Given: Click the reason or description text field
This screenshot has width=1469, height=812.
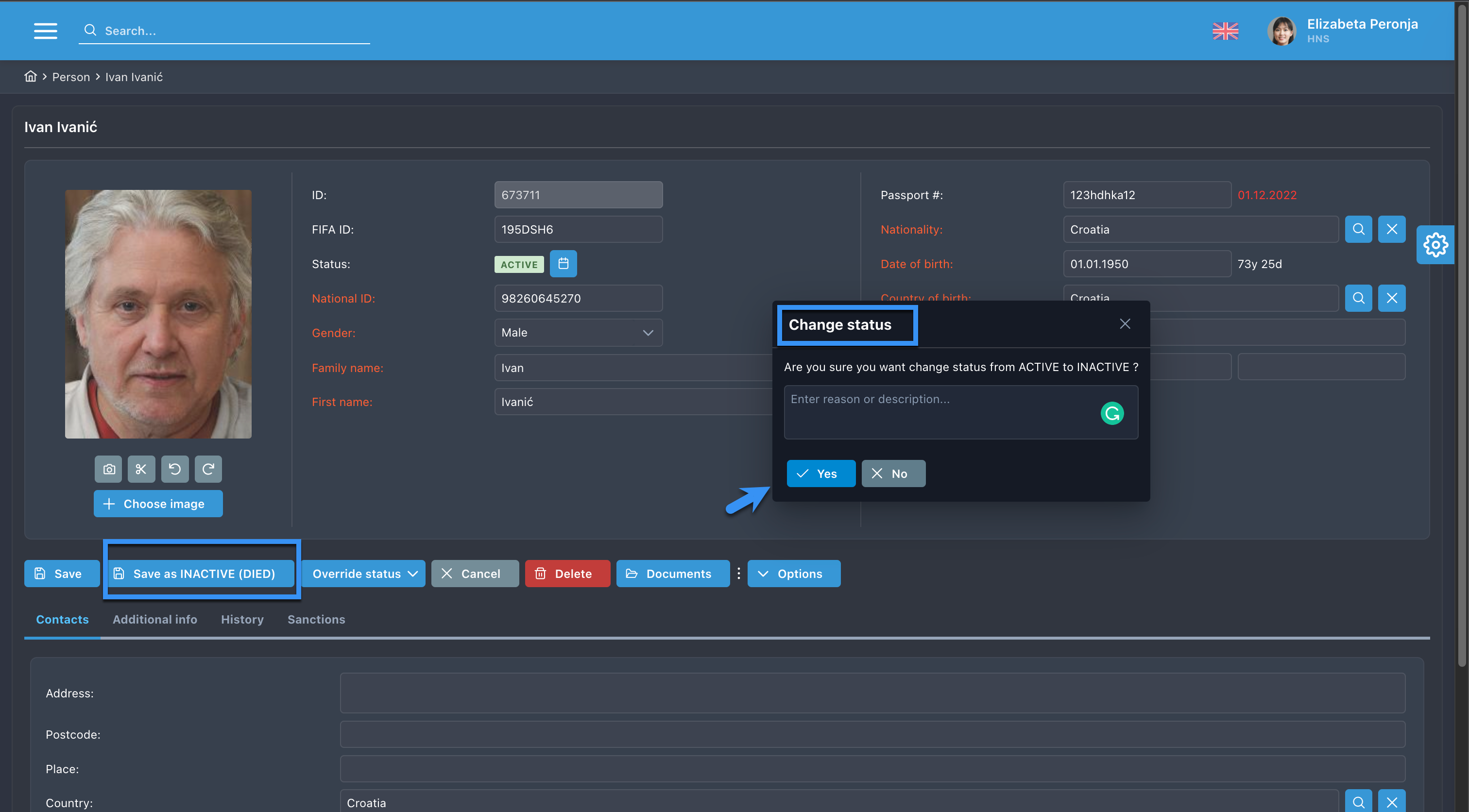Looking at the screenshot, I should tap(941, 412).
